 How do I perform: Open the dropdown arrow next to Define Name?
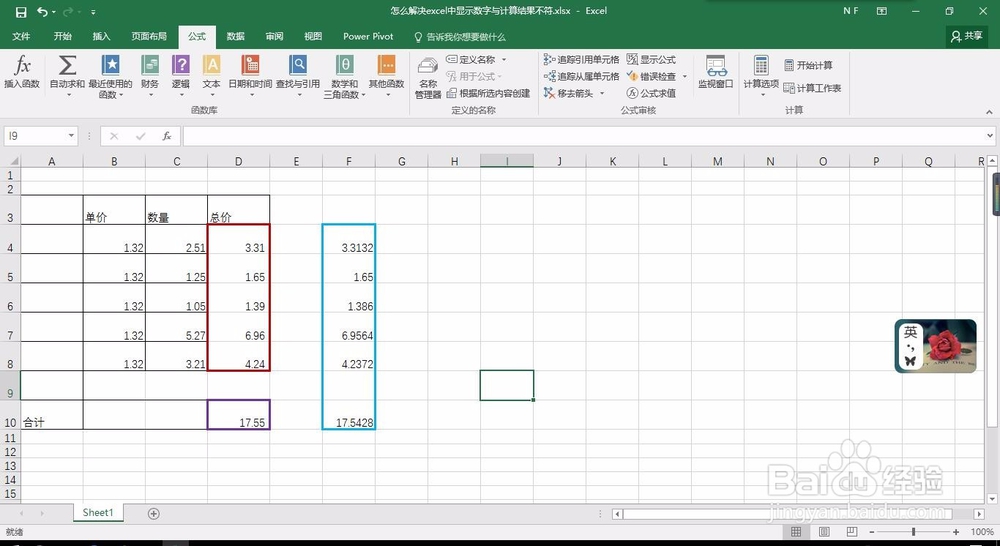pyautogui.click(x=504, y=59)
